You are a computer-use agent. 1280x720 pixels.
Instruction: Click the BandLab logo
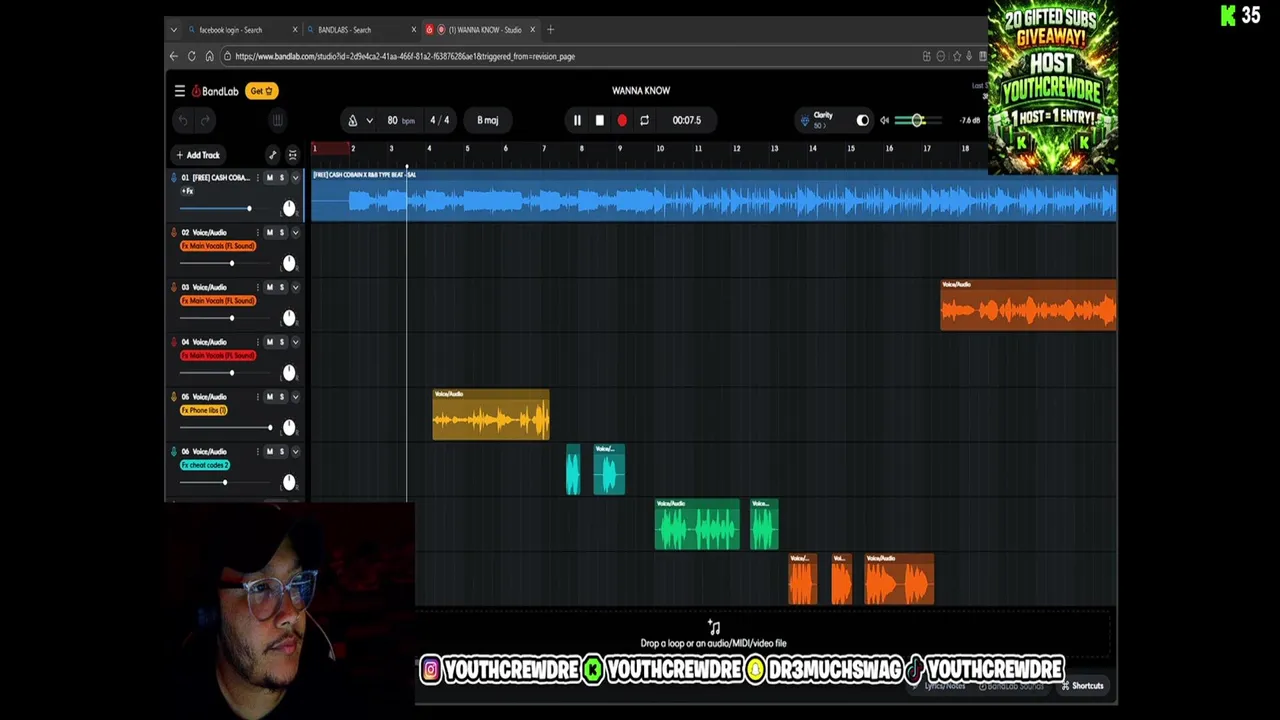(x=215, y=91)
